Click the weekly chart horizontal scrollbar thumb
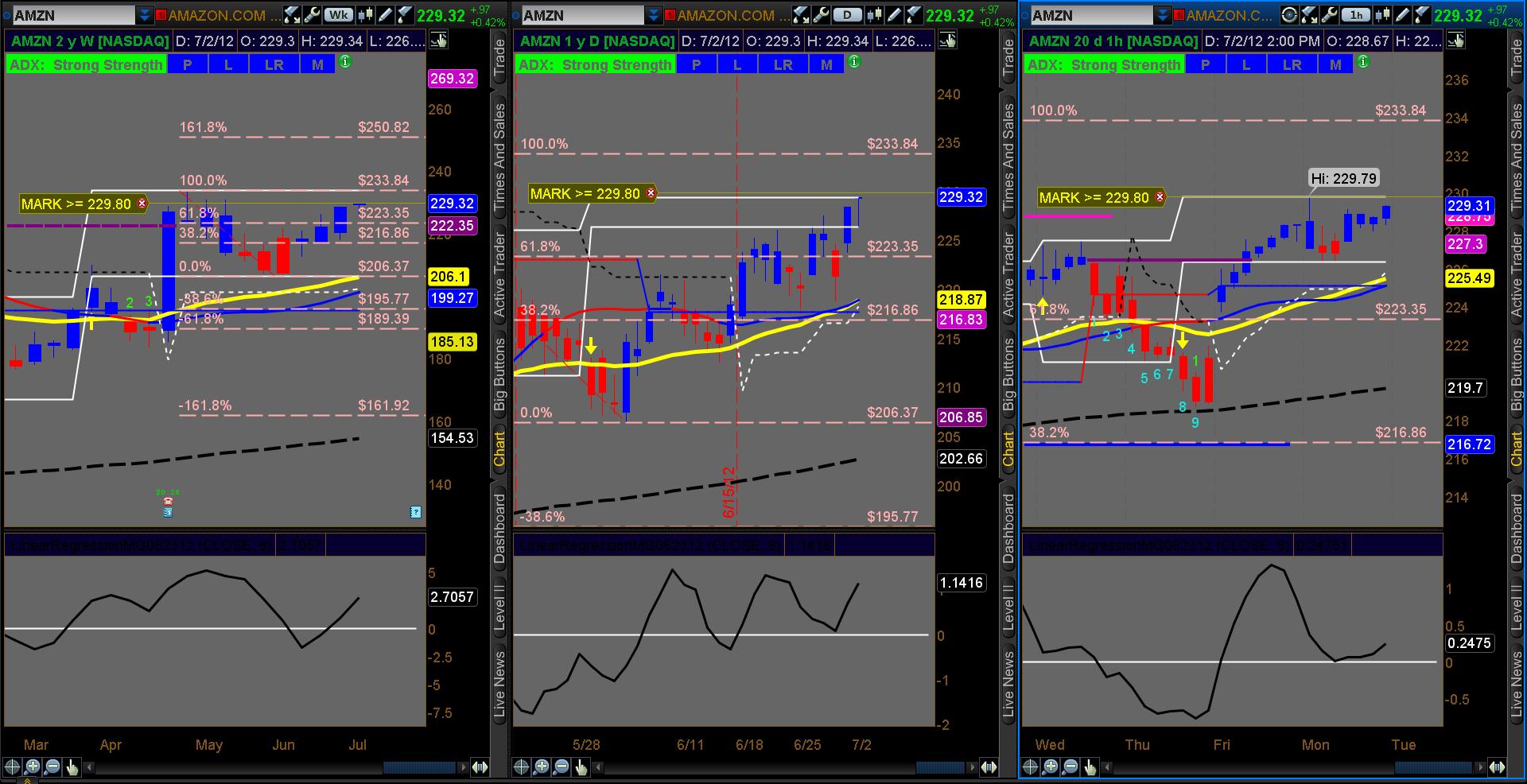The width and height of the screenshot is (1527, 784). point(418,767)
